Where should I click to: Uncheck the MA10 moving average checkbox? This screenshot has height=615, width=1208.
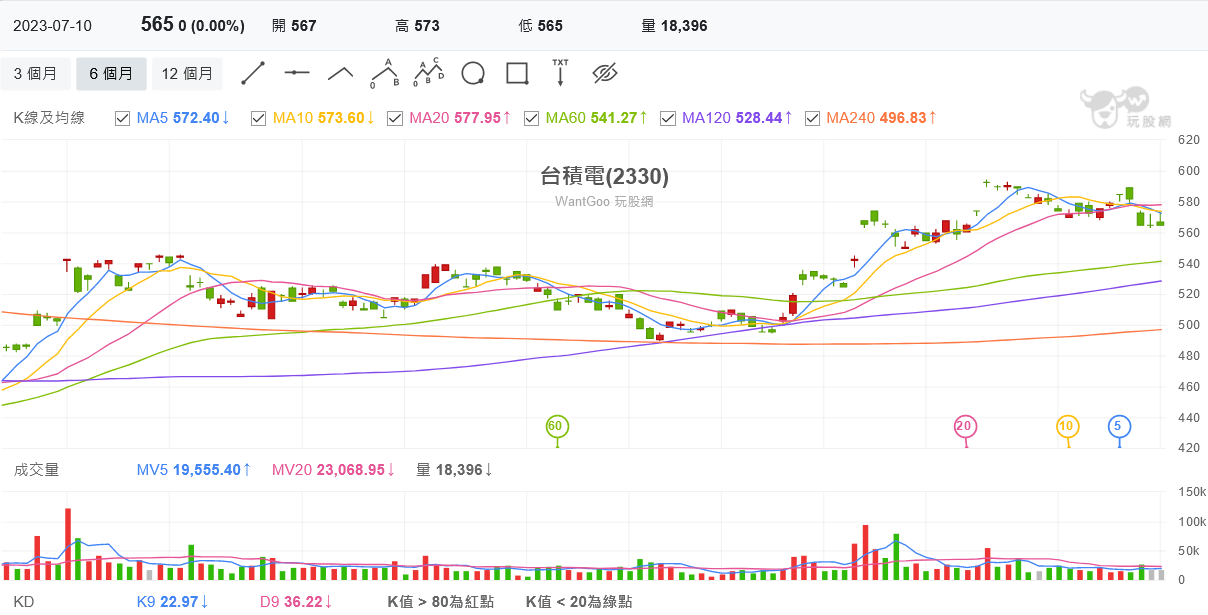pyautogui.click(x=259, y=118)
